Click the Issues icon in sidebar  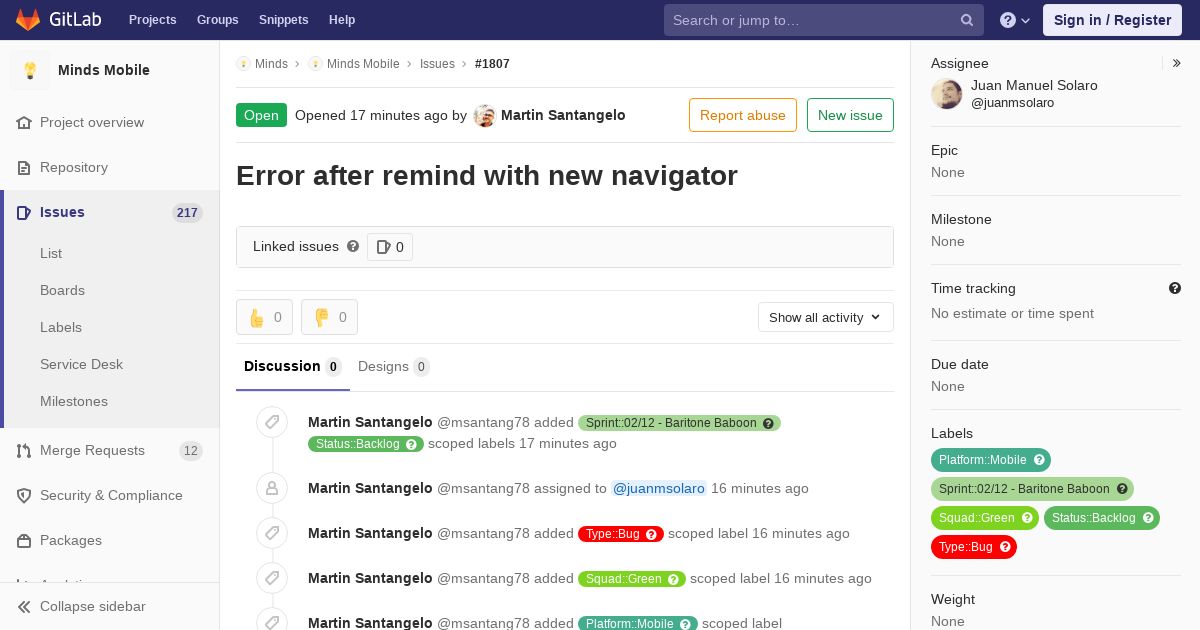point(24,212)
